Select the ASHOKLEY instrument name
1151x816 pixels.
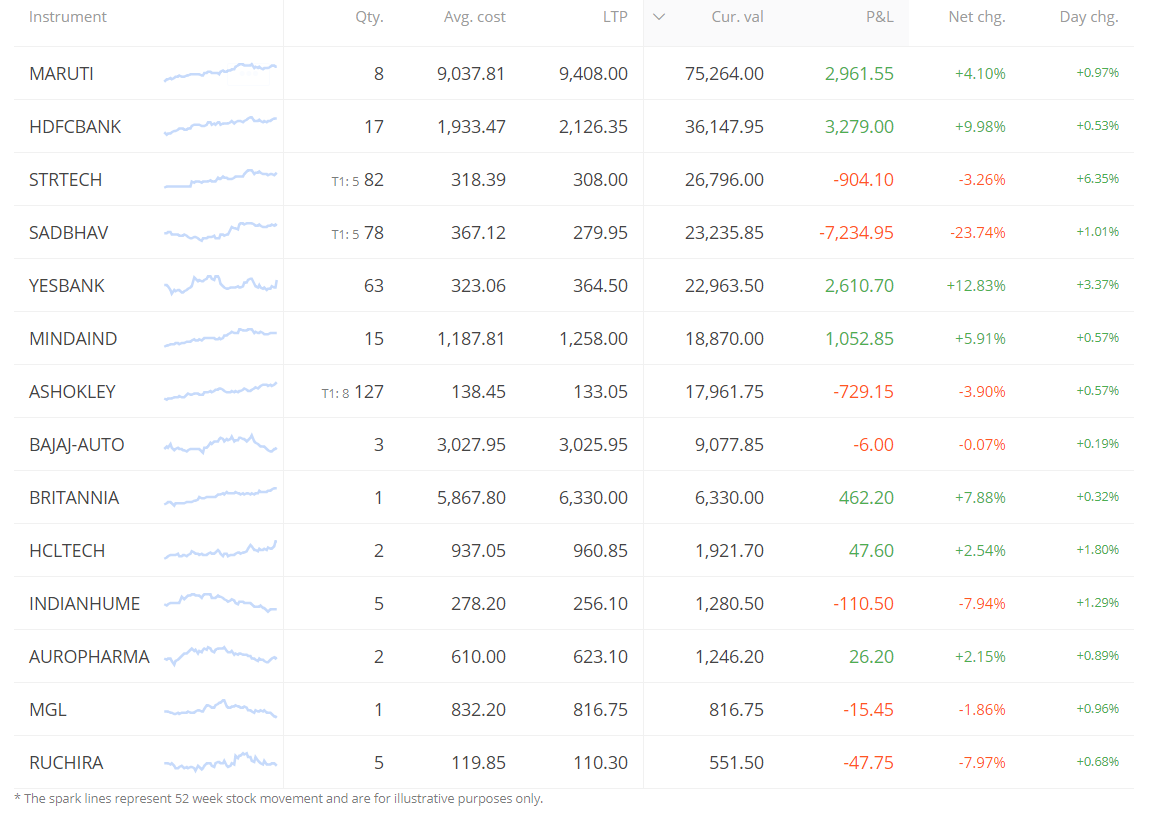[72, 392]
